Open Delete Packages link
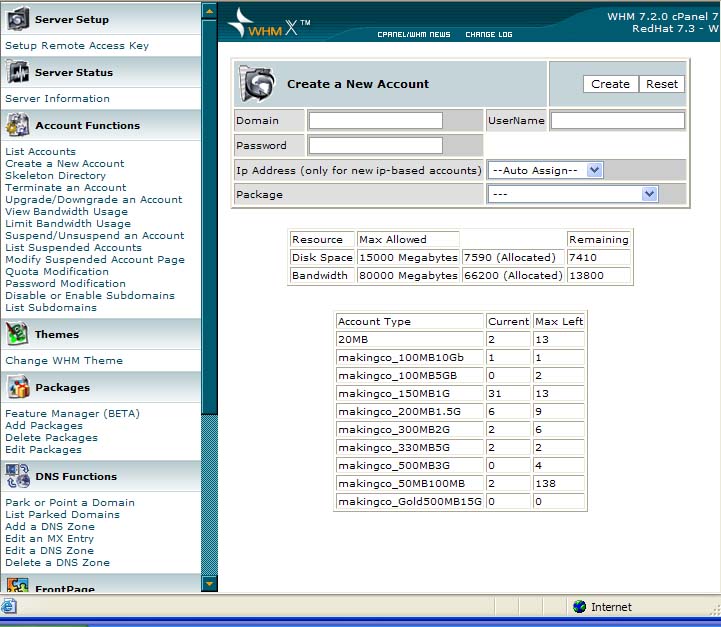This screenshot has height=627, width=721. tap(52, 437)
